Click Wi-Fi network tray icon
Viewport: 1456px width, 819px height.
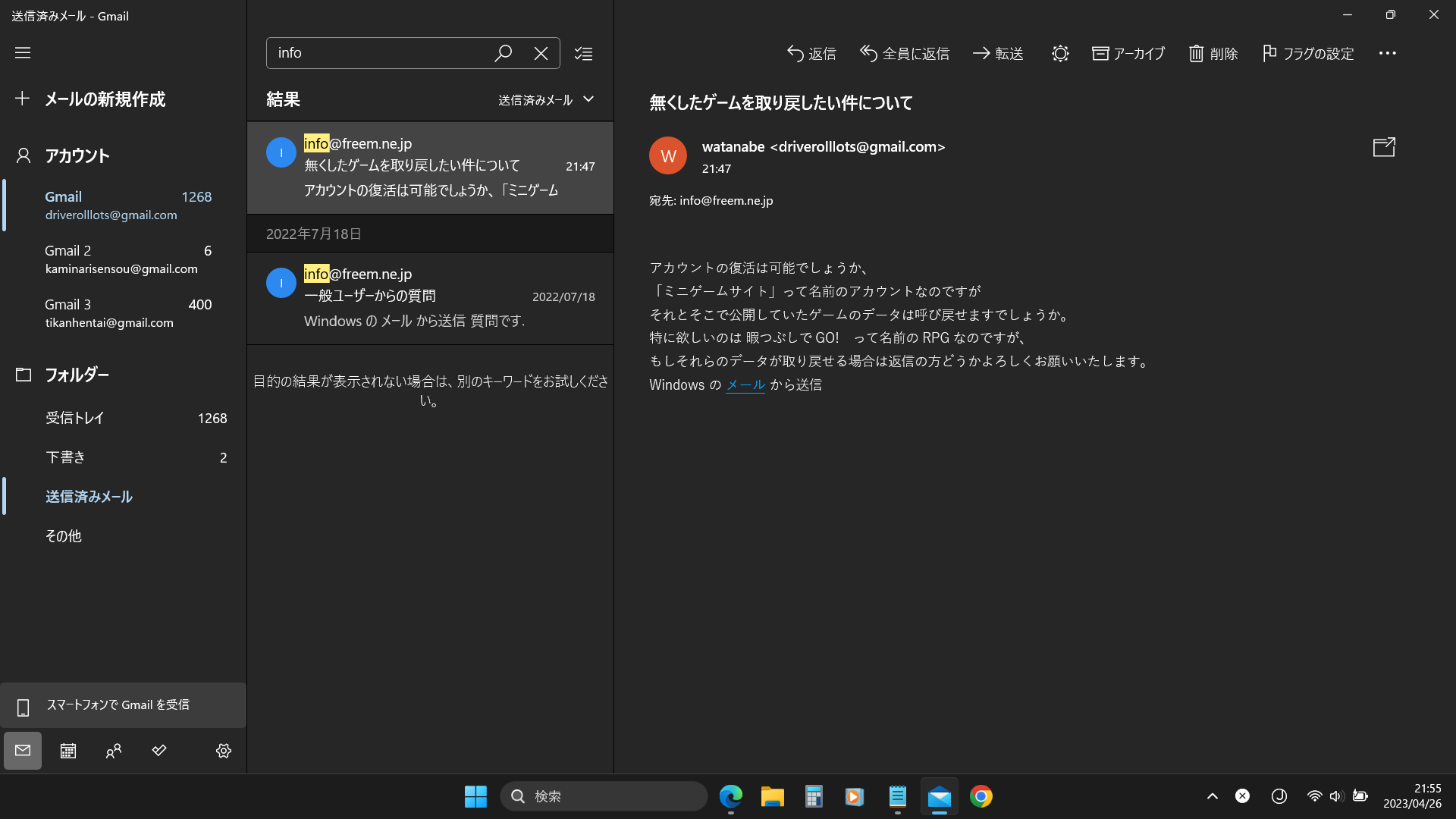1314,796
